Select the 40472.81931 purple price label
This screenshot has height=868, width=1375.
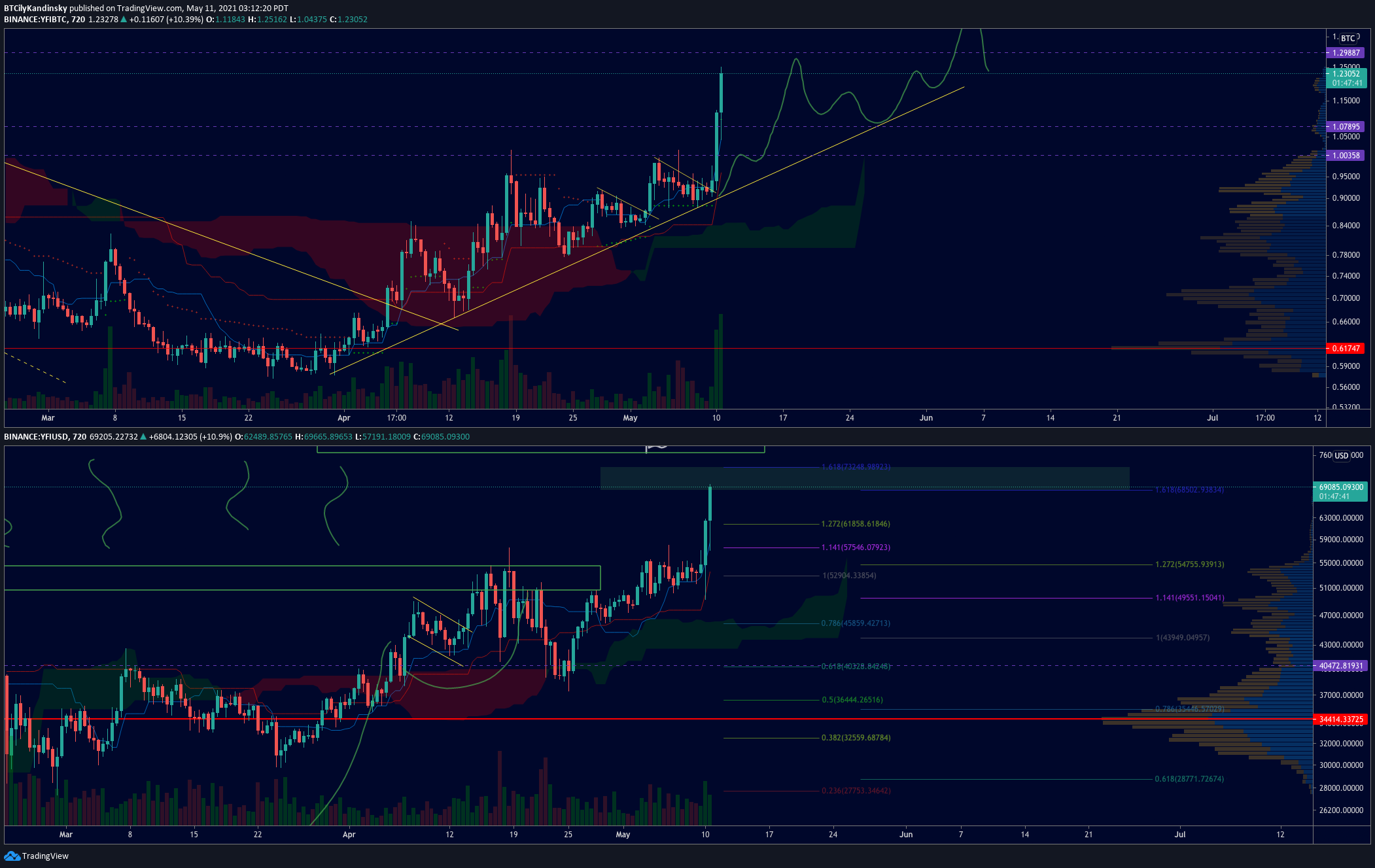pos(1340,666)
